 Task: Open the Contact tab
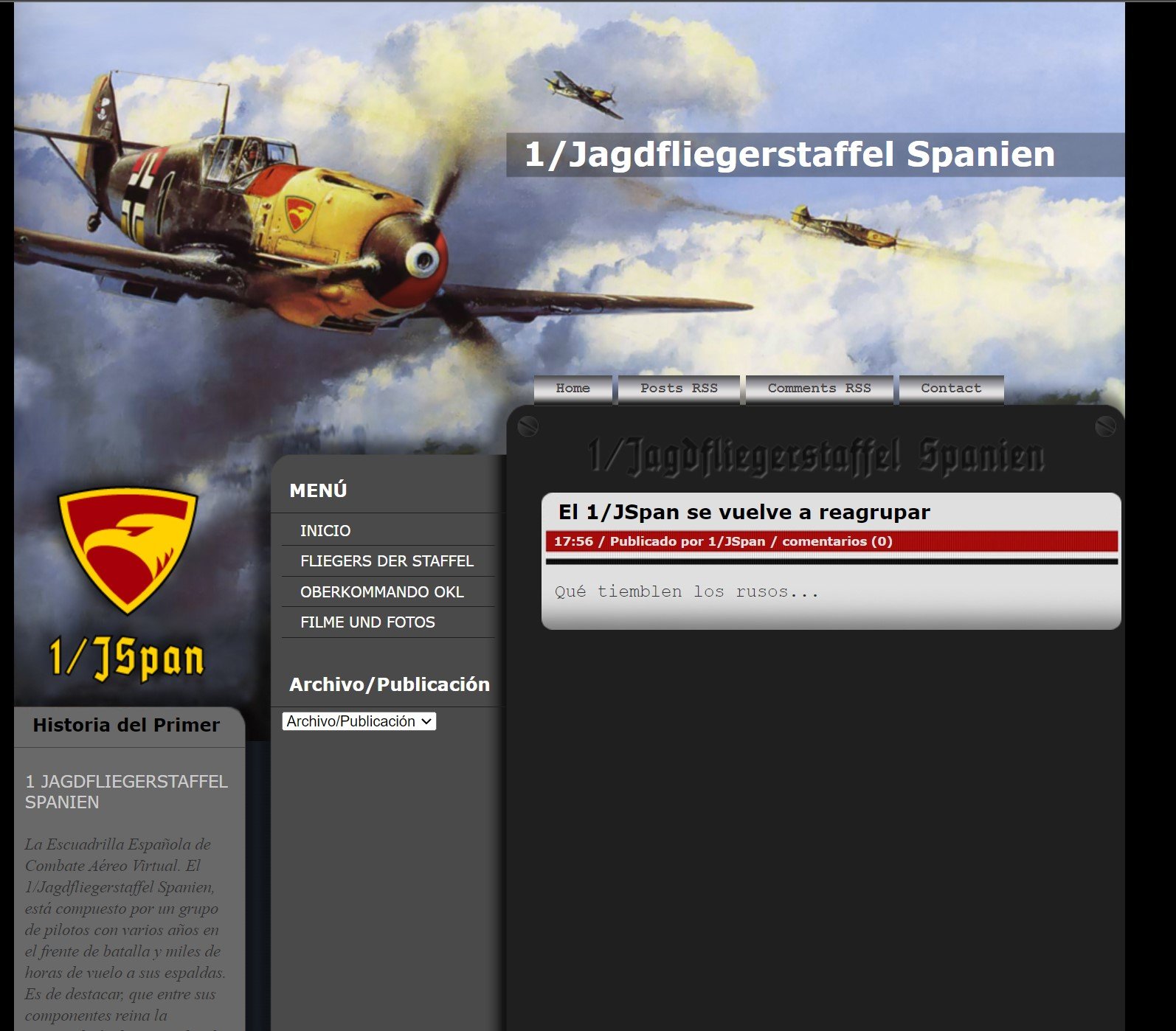click(x=951, y=389)
